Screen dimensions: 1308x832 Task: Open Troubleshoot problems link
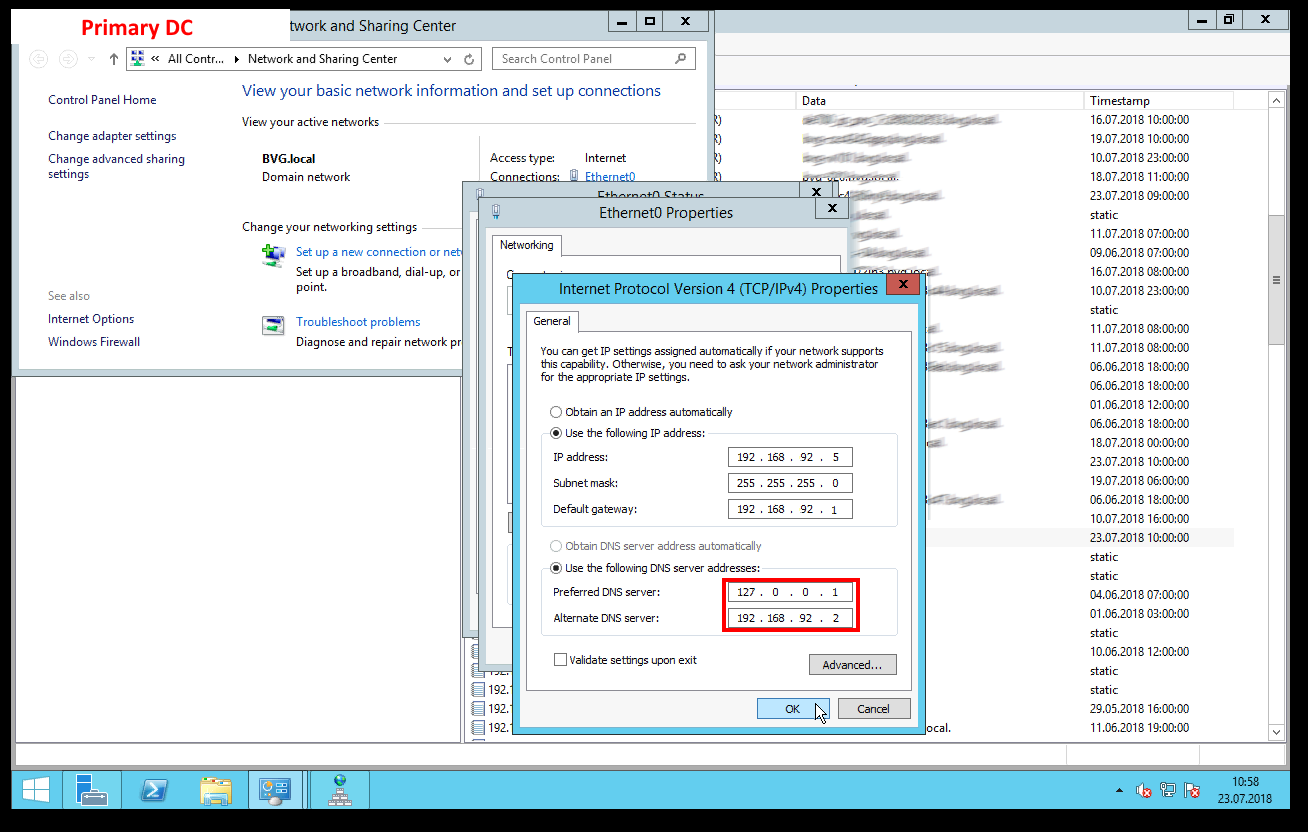pyautogui.click(x=358, y=322)
